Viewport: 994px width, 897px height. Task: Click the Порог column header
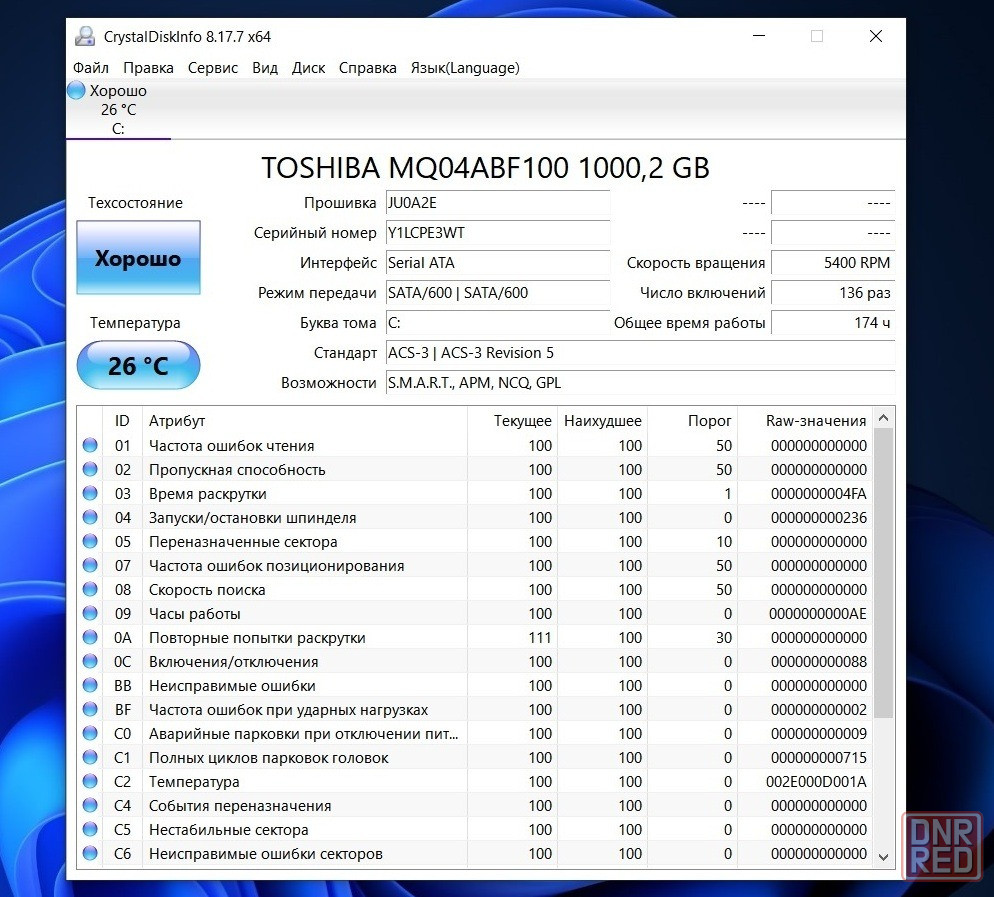[x=692, y=420]
